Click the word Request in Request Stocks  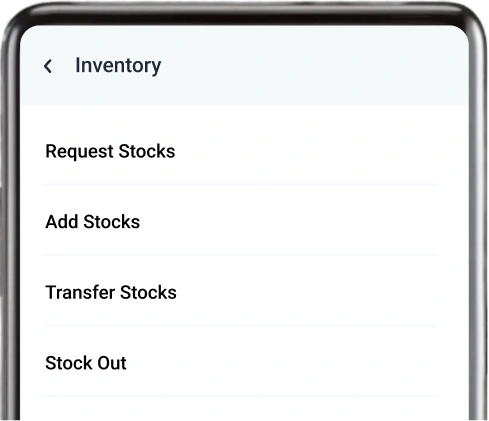80,152
